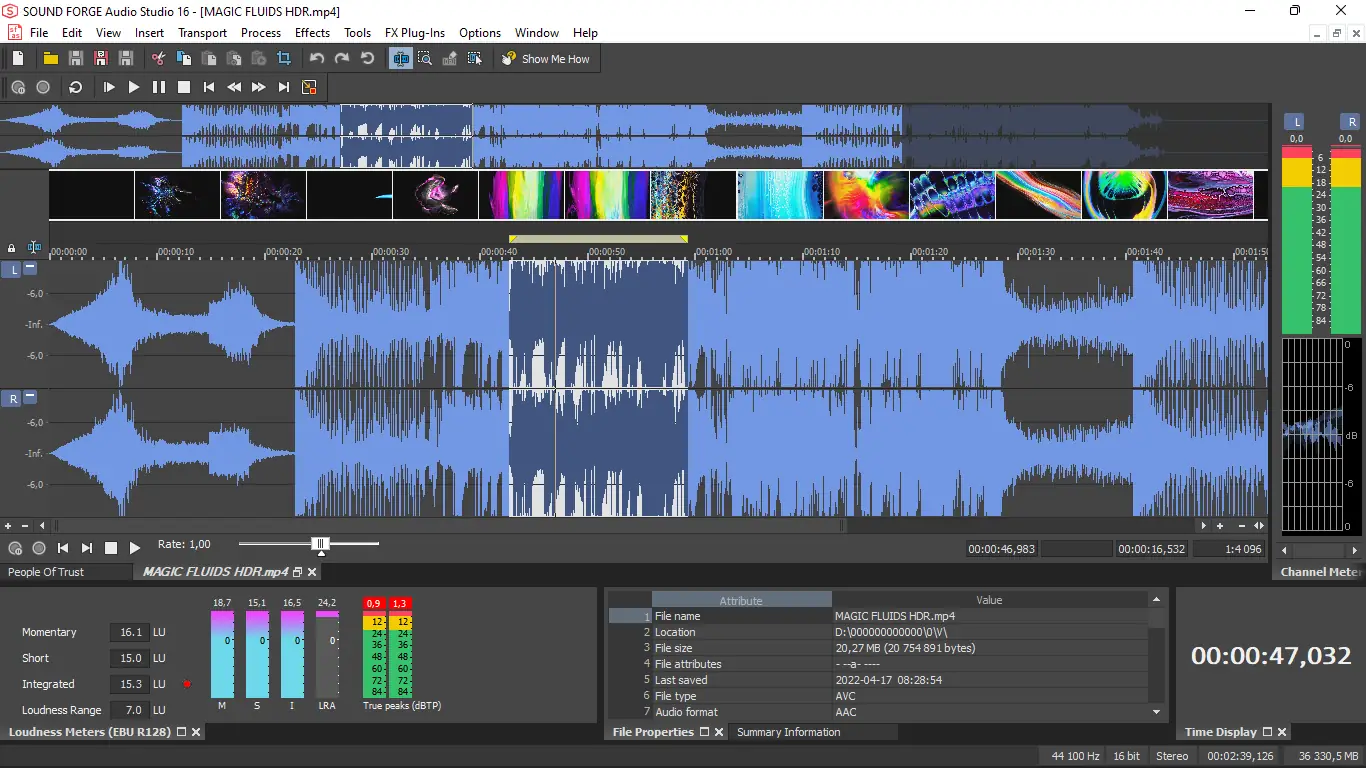Screen dimensions: 1366x768
Task: Select the Crop tool in toolbar
Action: click(284, 59)
